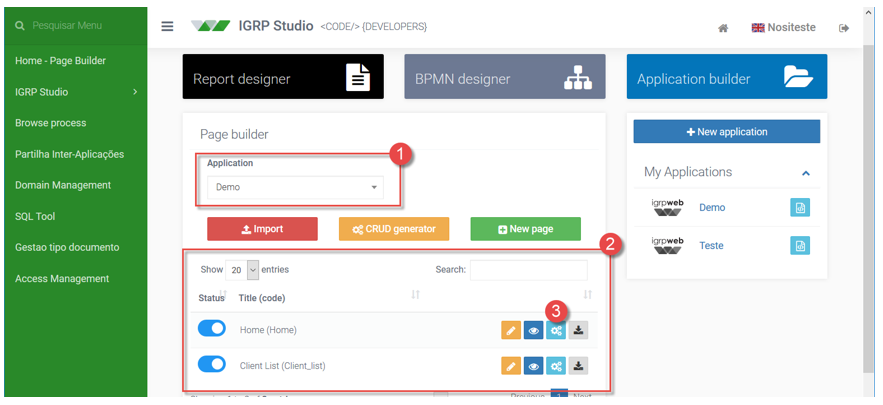
Task: Expand the IGRP Studio sidebar submenu
Action: pos(135,92)
